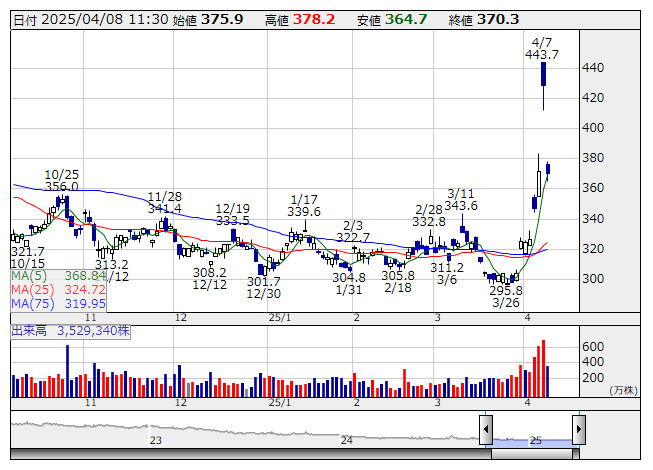Click the 23 year marker in navigator
This screenshot has width=653, height=470.
(x=156, y=440)
